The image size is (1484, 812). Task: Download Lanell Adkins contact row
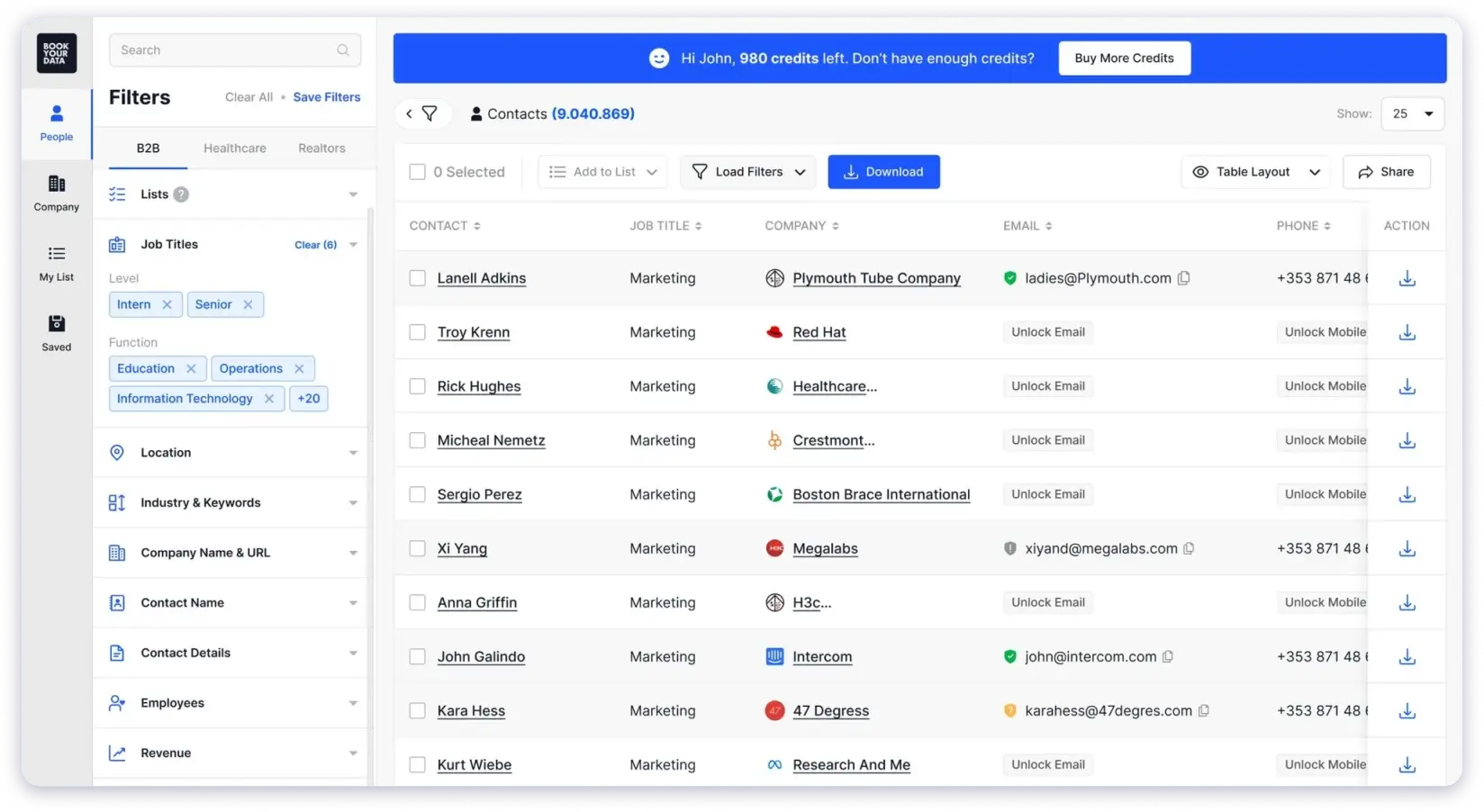(x=1407, y=278)
